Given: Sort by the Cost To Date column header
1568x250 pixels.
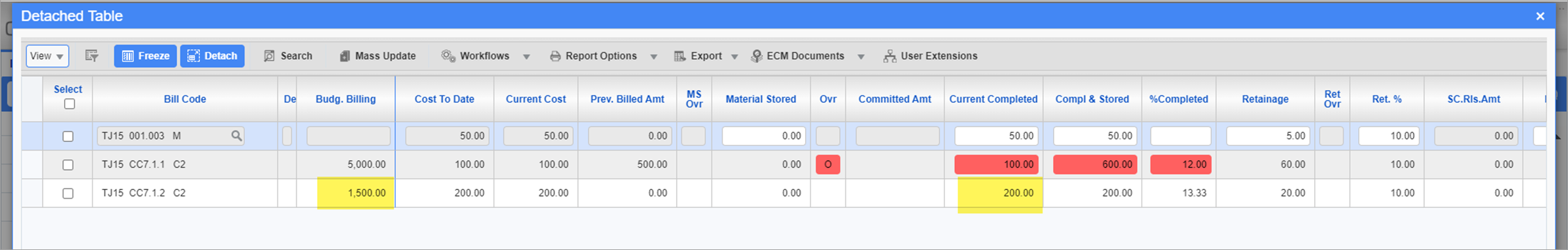Looking at the screenshot, I should point(444,99).
